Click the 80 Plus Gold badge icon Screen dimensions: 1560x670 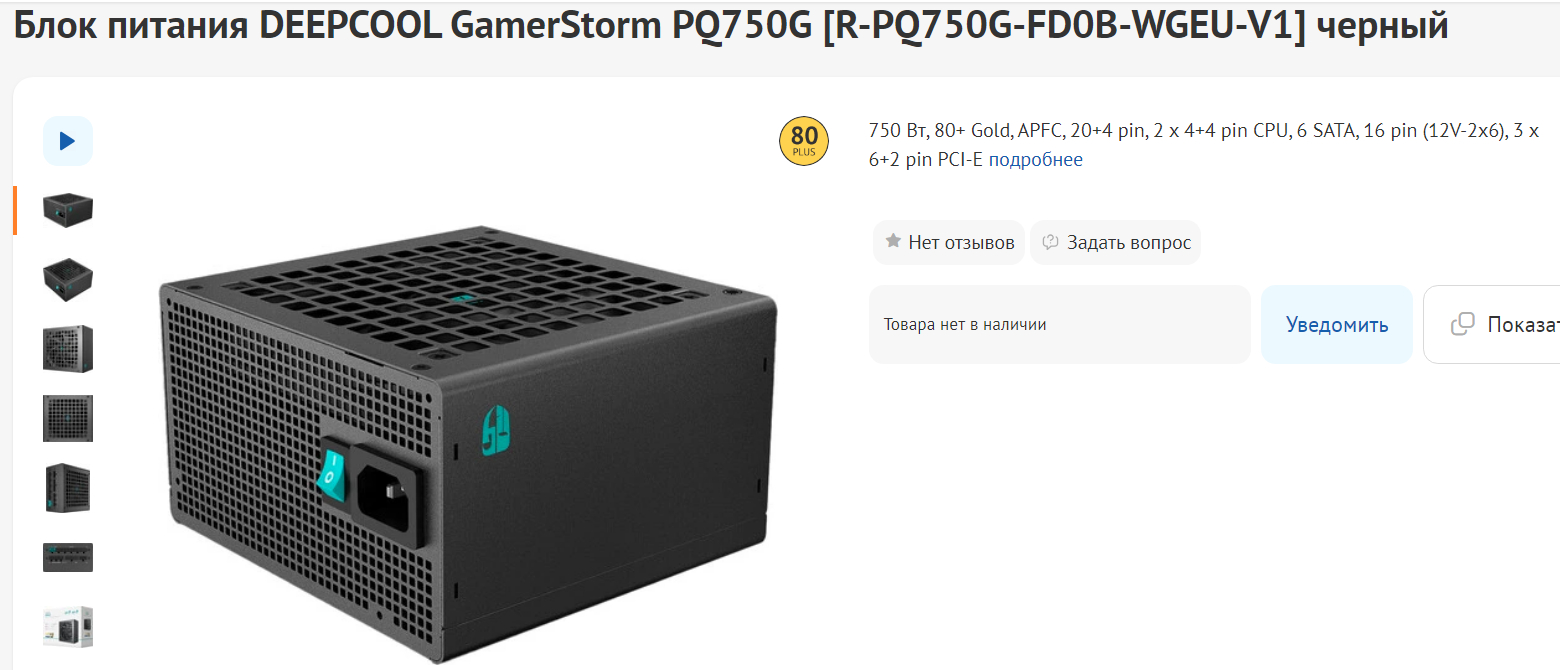(804, 142)
